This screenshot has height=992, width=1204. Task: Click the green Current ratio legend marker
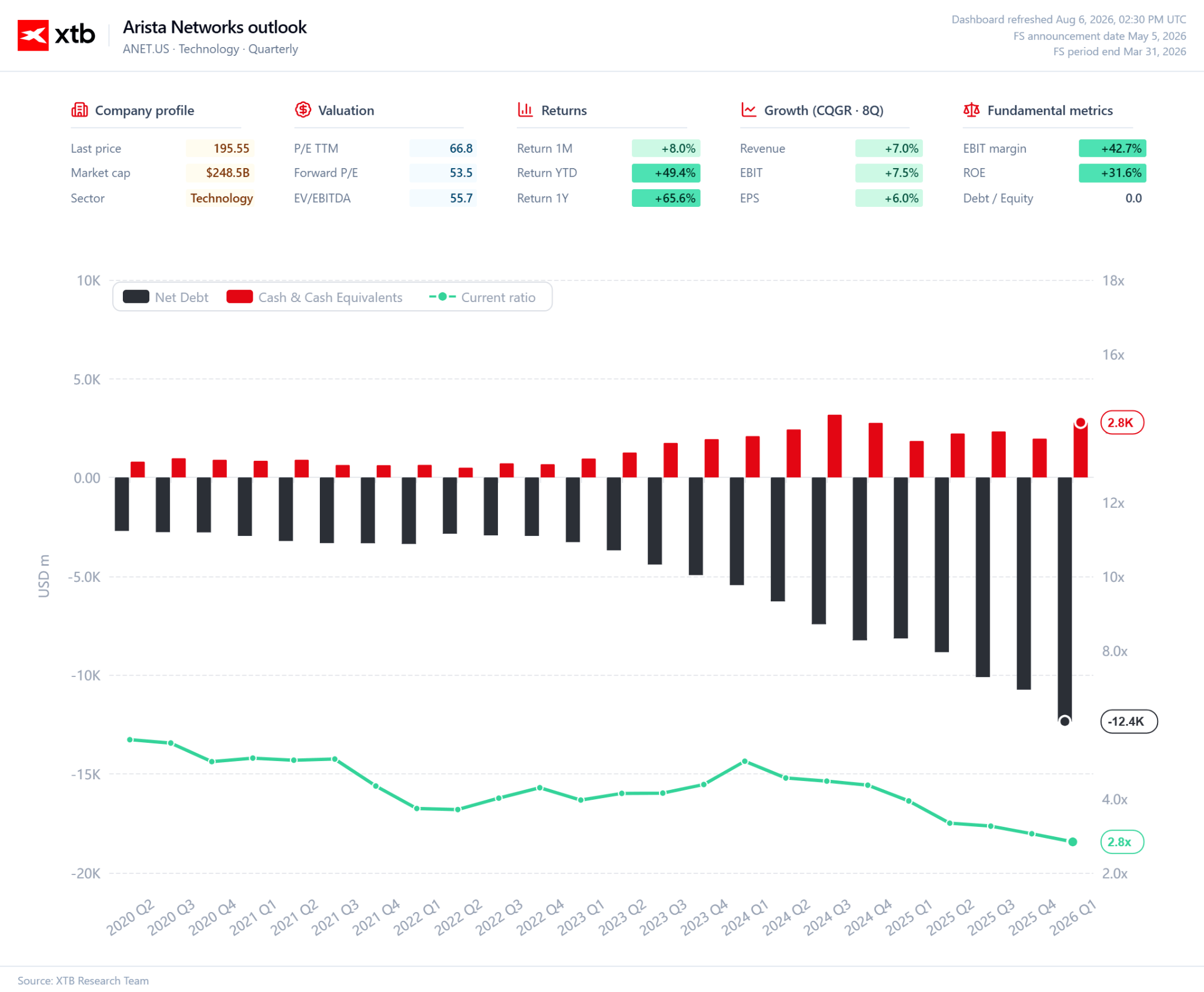[443, 297]
